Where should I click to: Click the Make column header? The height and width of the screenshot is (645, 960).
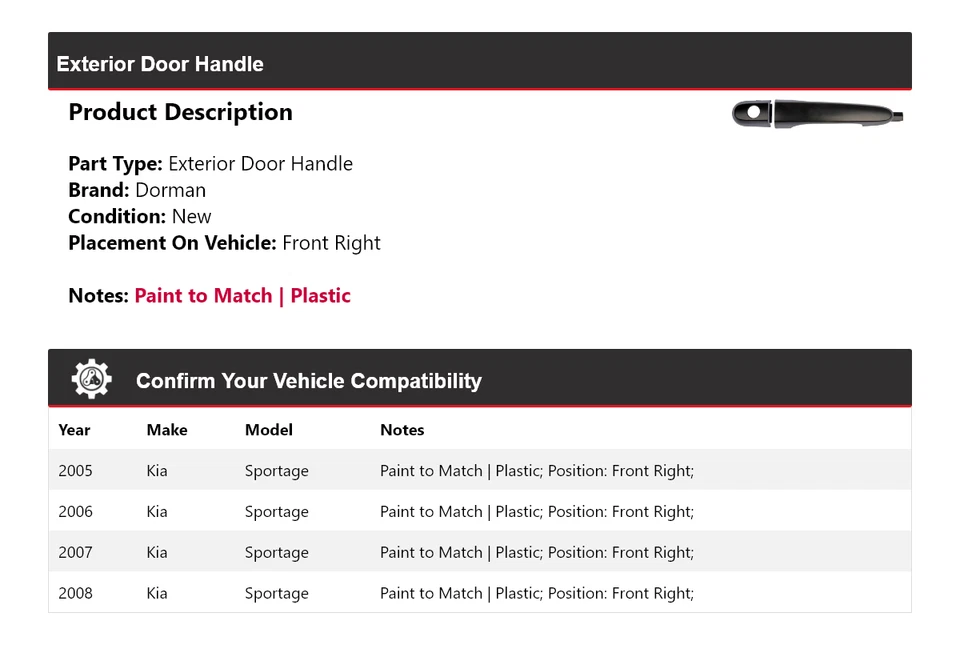[x=167, y=430]
